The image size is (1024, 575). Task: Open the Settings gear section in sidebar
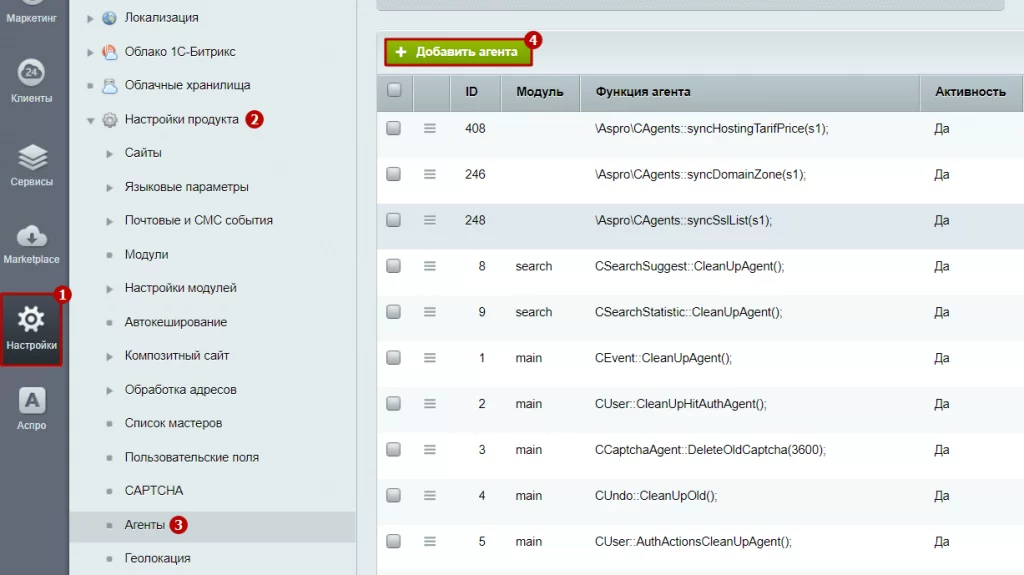pyautogui.click(x=31, y=328)
